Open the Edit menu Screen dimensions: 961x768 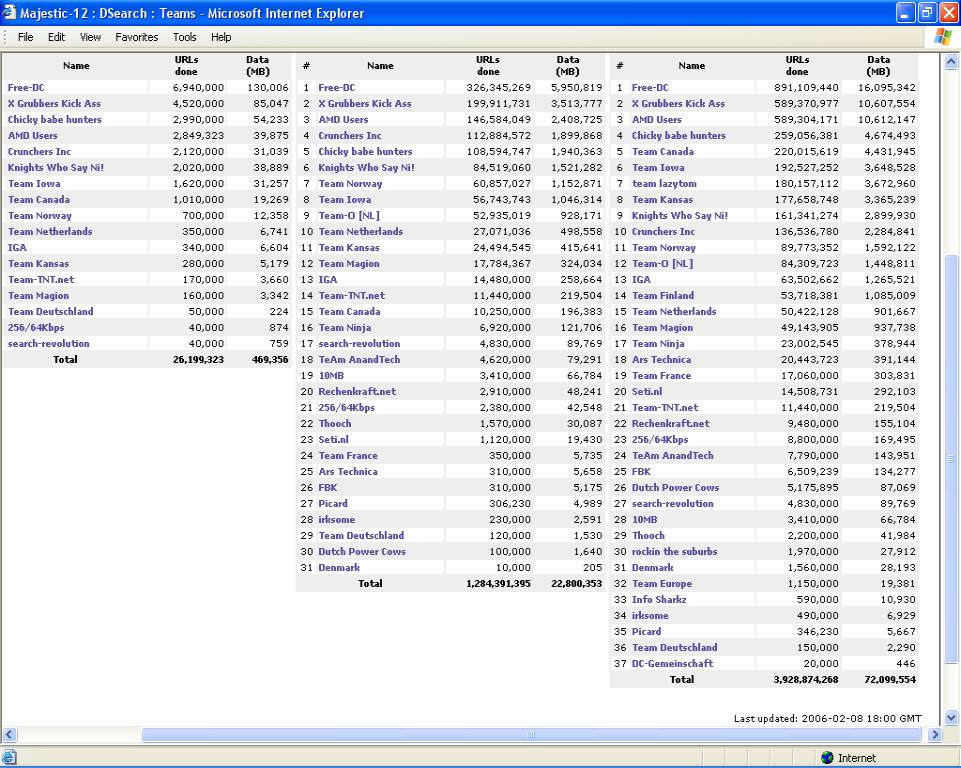[x=56, y=37]
